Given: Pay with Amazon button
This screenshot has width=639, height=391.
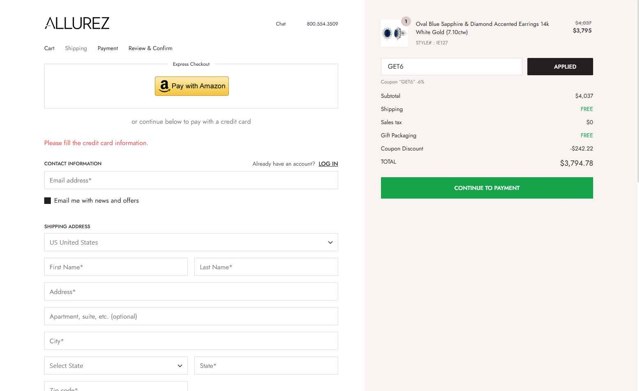Looking at the screenshot, I should (x=192, y=86).
